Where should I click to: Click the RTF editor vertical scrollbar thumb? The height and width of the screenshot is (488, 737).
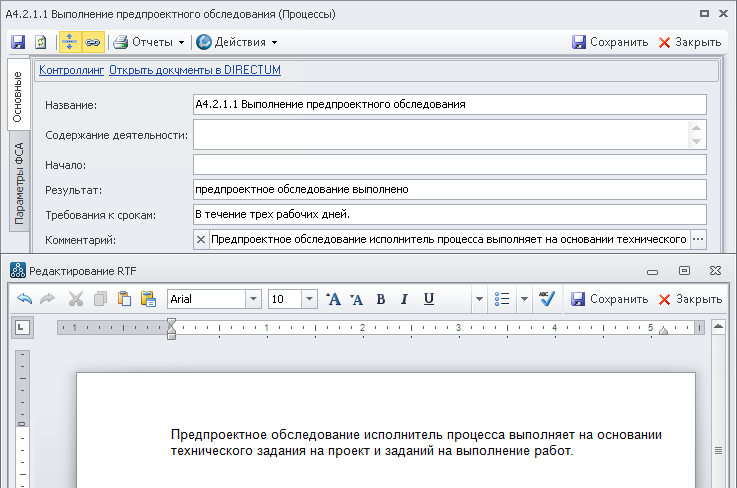(718, 450)
